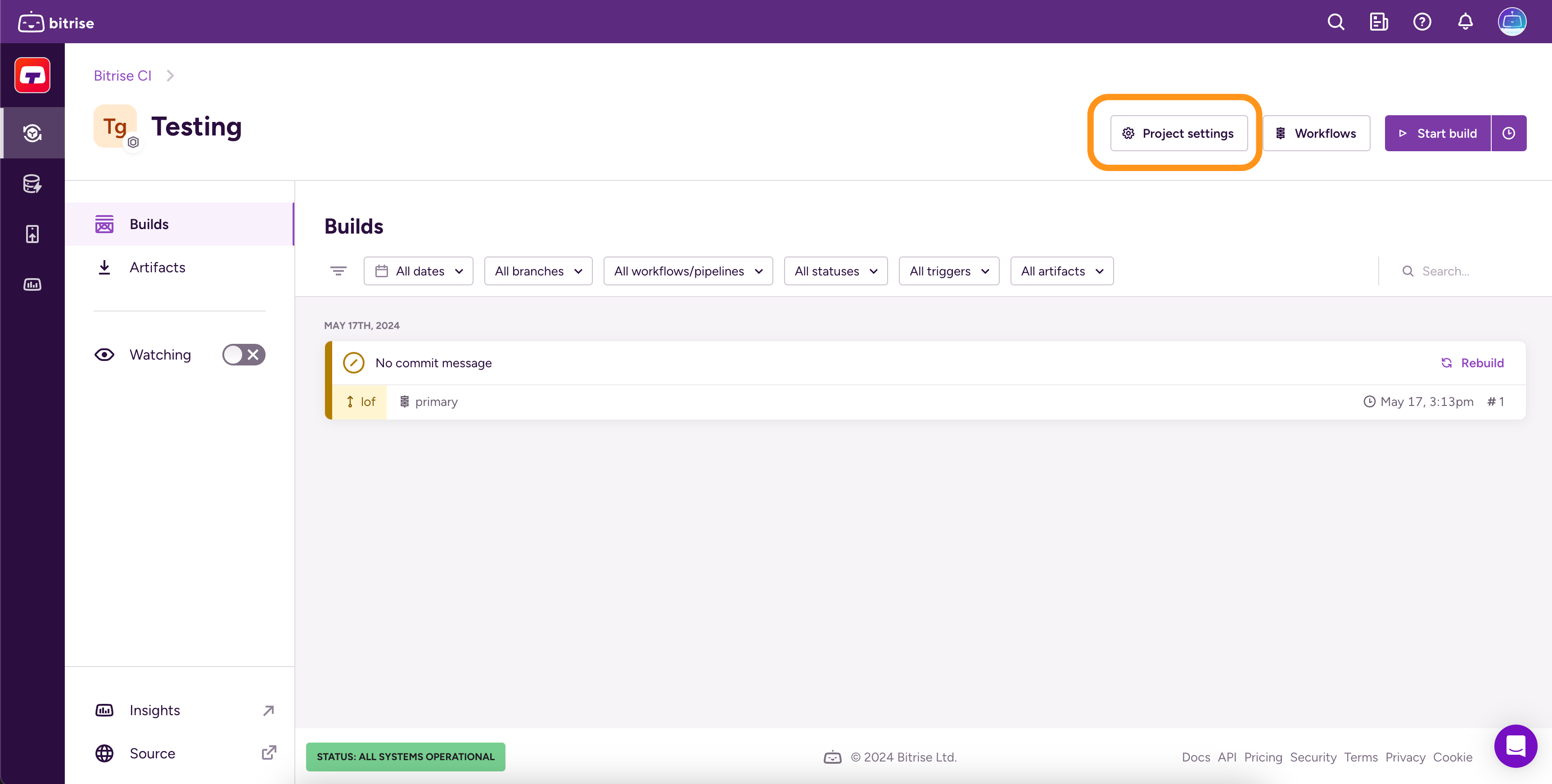Image resolution: width=1552 pixels, height=784 pixels.
Task: Open the All artifacts dropdown
Action: pyautogui.click(x=1061, y=270)
